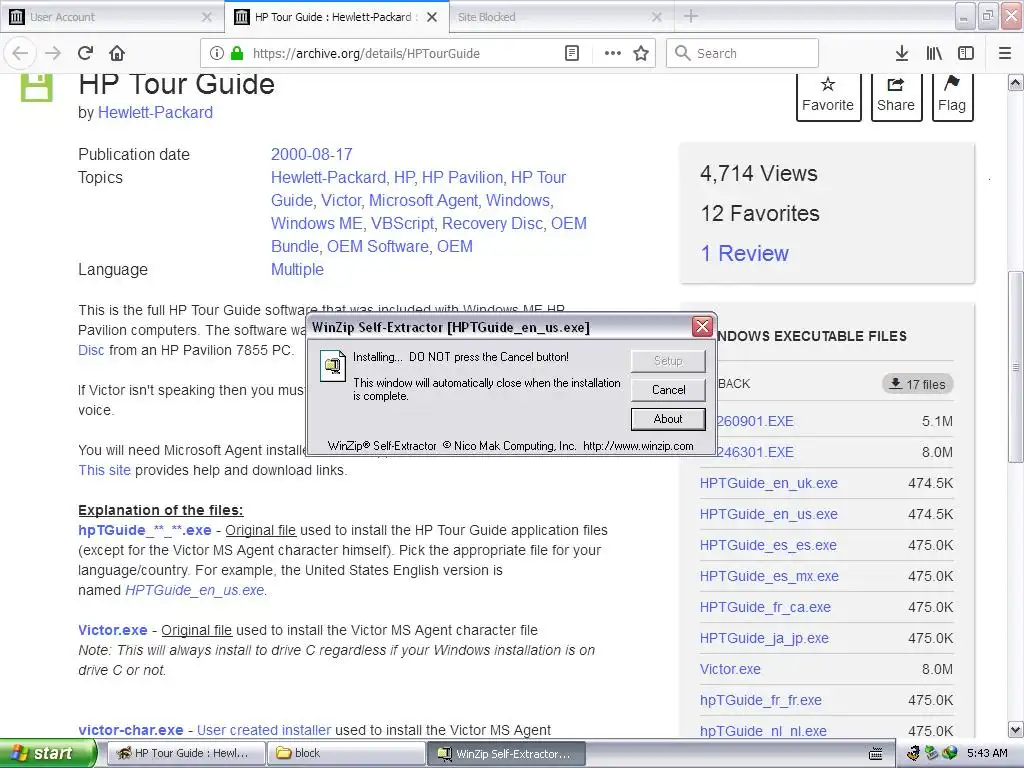Open the Downloads panel arrow
Screen dimensions: 1024x768
(901, 53)
